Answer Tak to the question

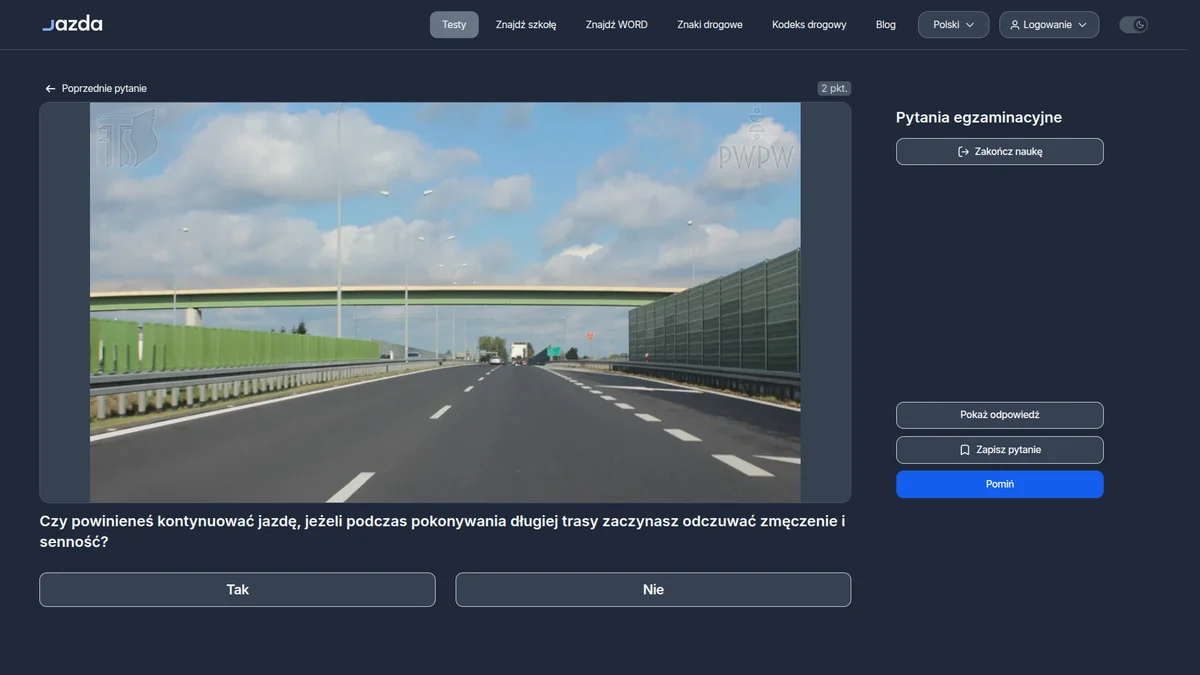coord(237,590)
